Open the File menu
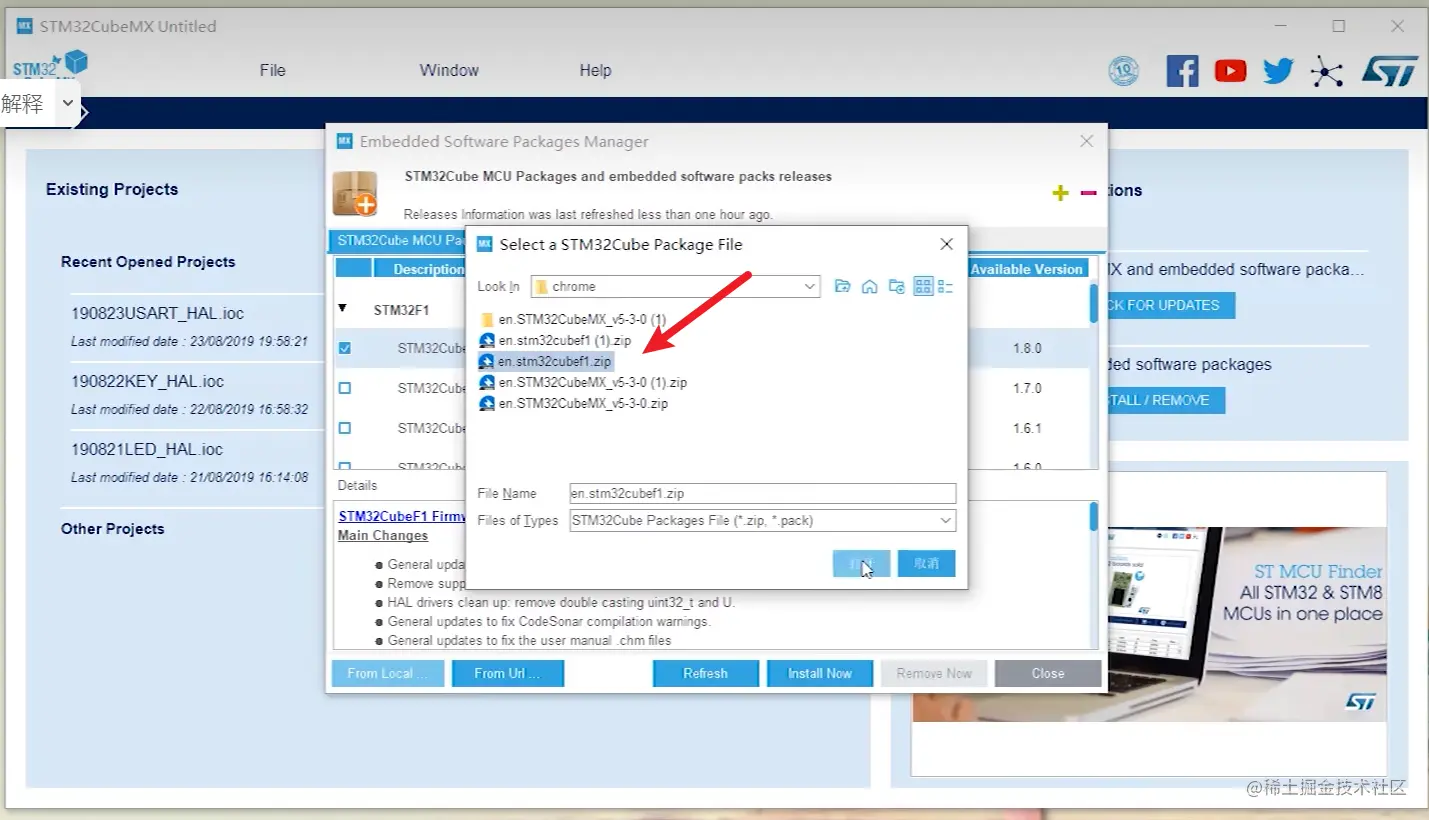Image resolution: width=1429 pixels, height=820 pixels. pos(272,70)
